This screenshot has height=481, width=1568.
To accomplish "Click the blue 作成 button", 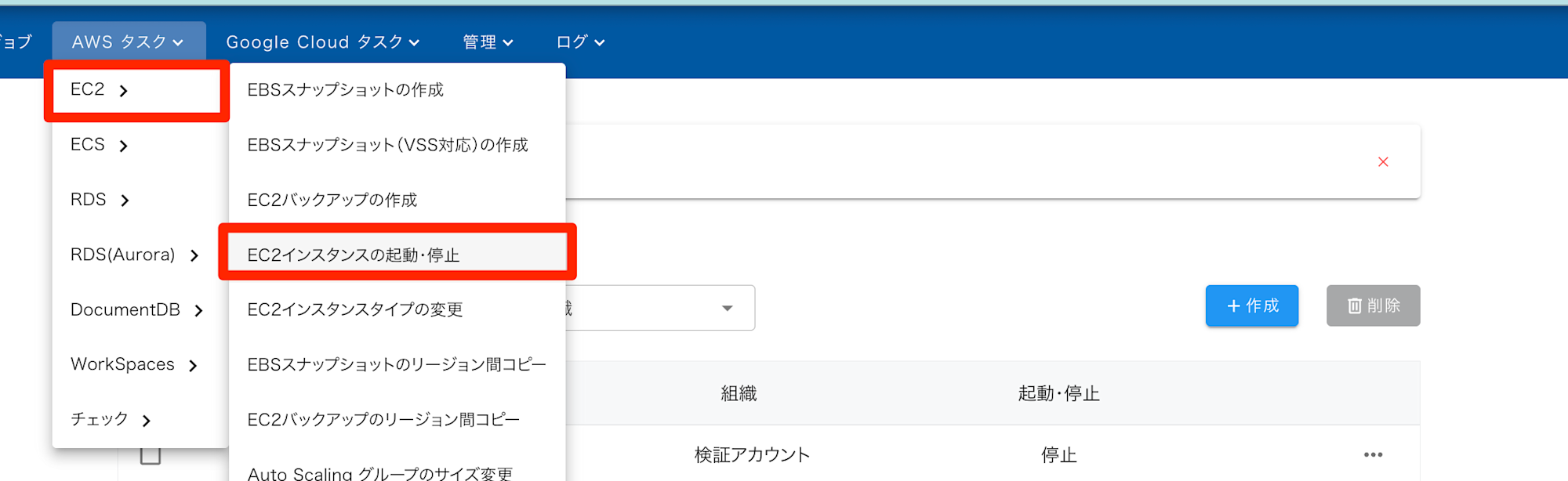I will pyautogui.click(x=1251, y=306).
